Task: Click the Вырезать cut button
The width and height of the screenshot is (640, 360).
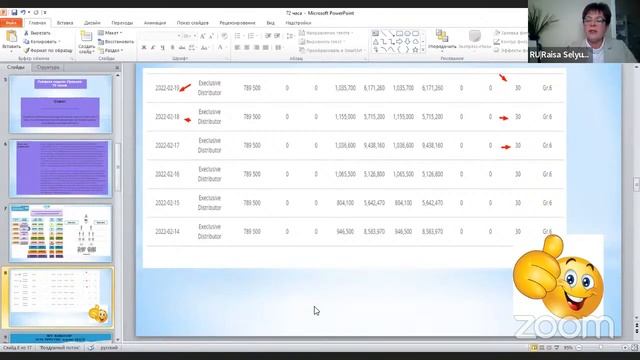Action: [37, 33]
